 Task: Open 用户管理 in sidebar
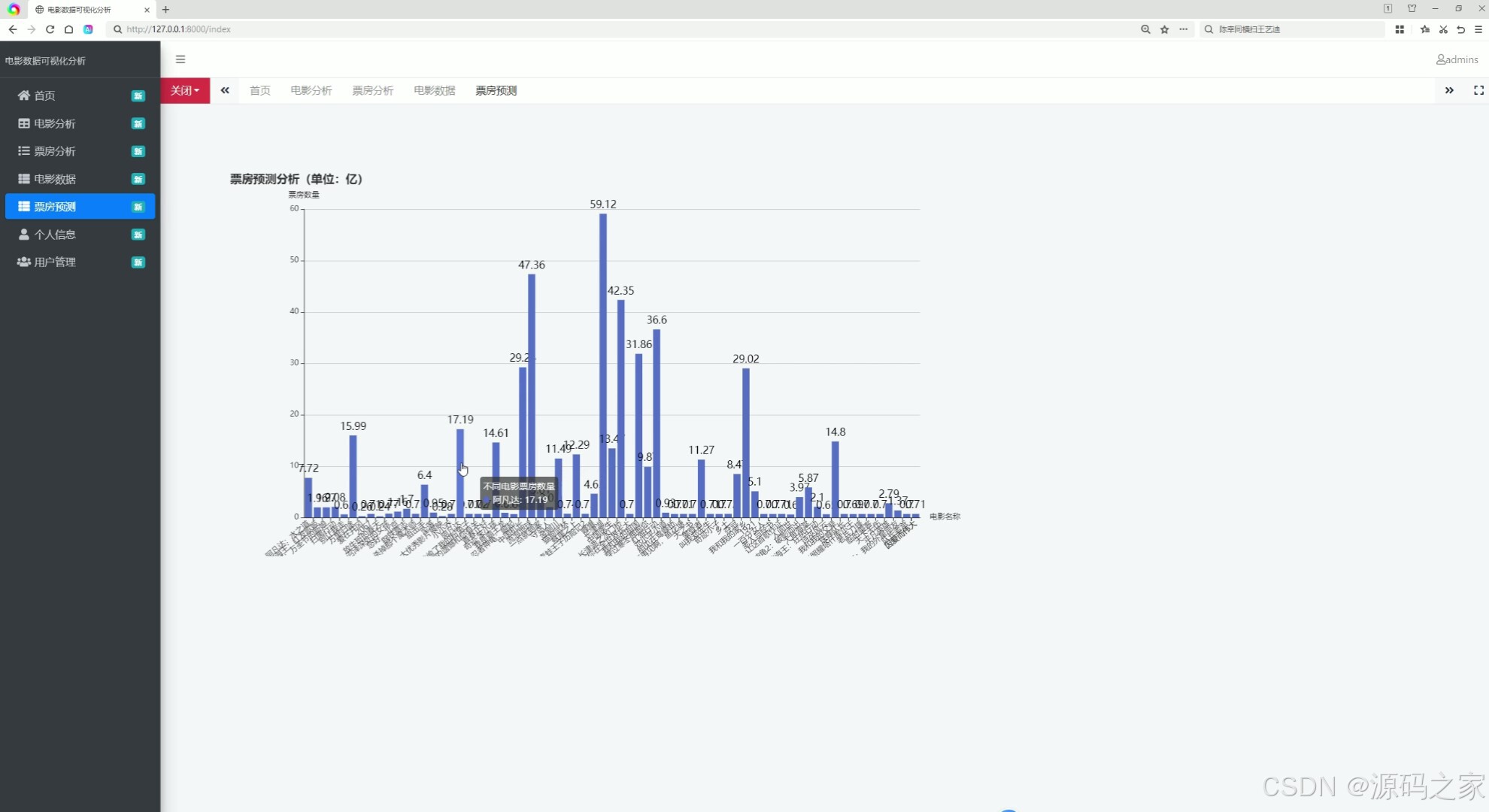tap(54, 262)
